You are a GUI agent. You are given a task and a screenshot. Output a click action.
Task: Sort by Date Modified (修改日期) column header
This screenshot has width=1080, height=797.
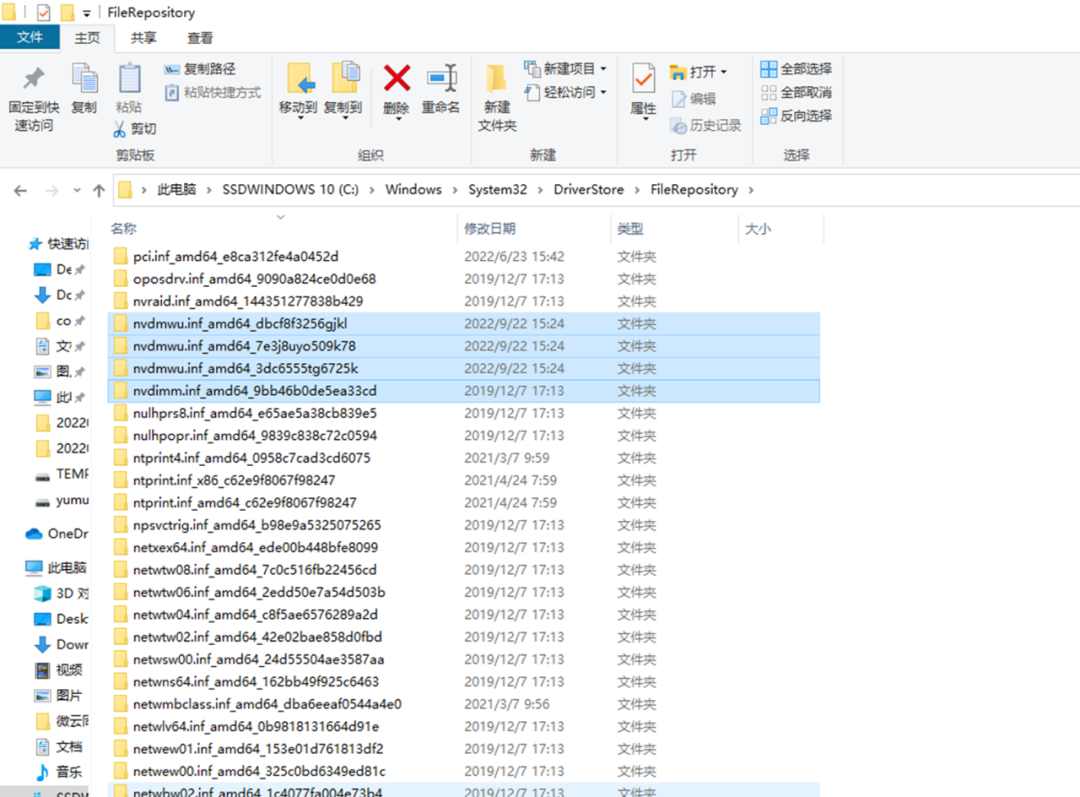tap(490, 229)
